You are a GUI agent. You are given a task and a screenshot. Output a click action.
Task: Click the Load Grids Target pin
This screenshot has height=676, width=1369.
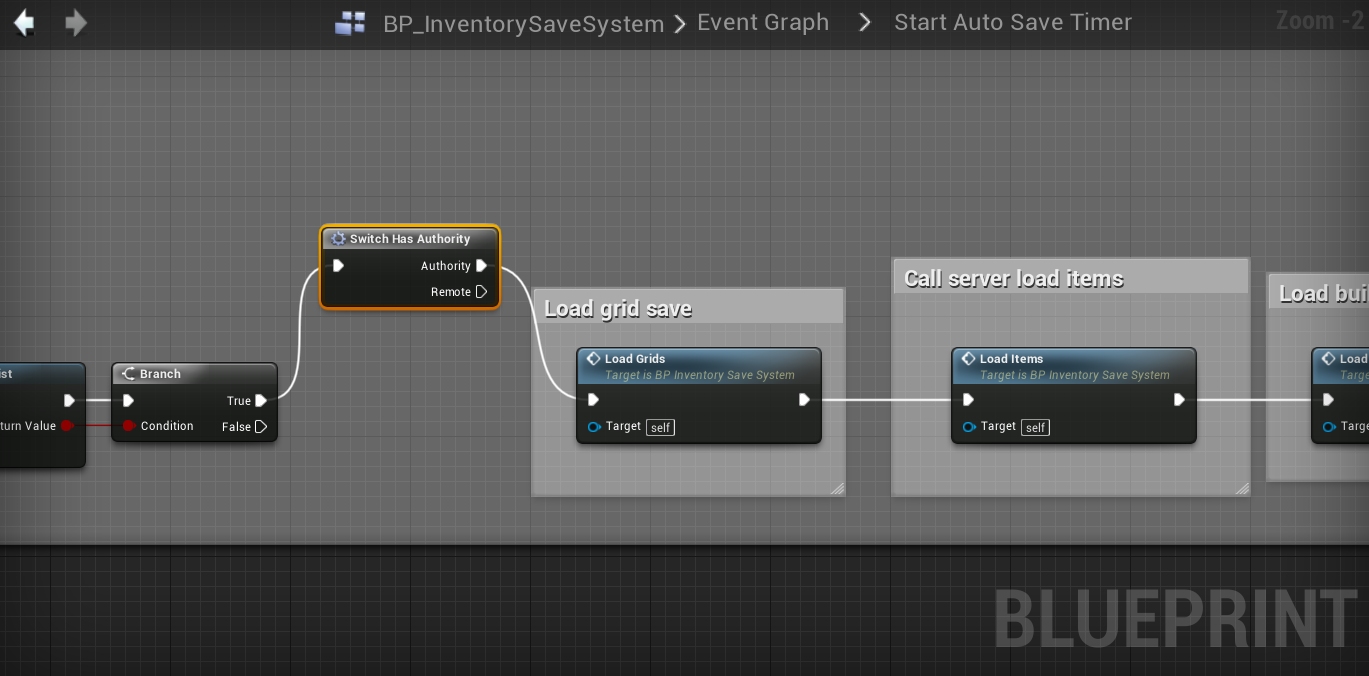pyautogui.click(x=594, y=427)
